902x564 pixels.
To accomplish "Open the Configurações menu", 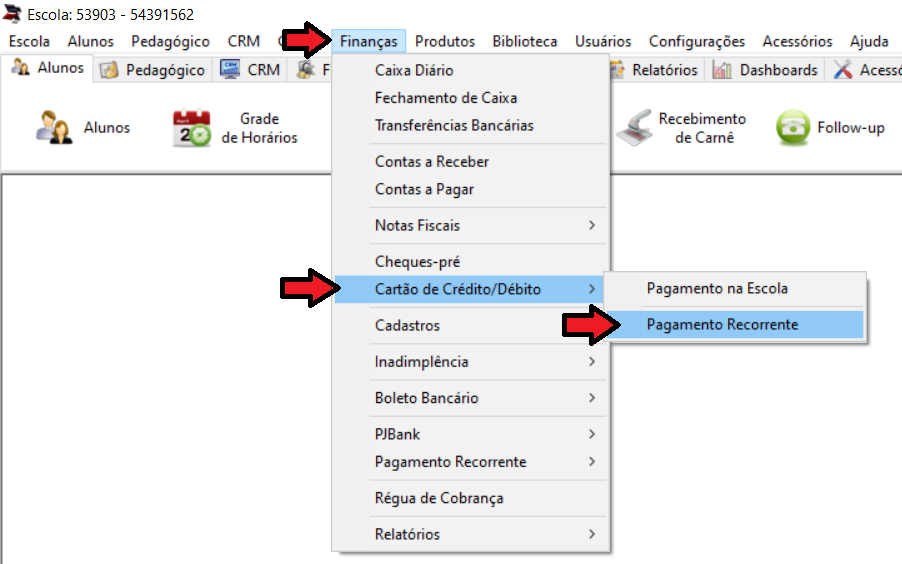I will pos(697,41).
